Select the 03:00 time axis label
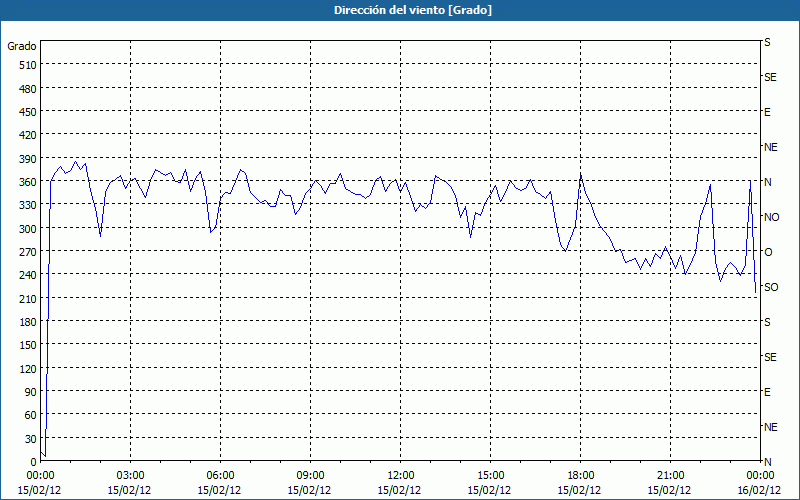 point(130,476)
